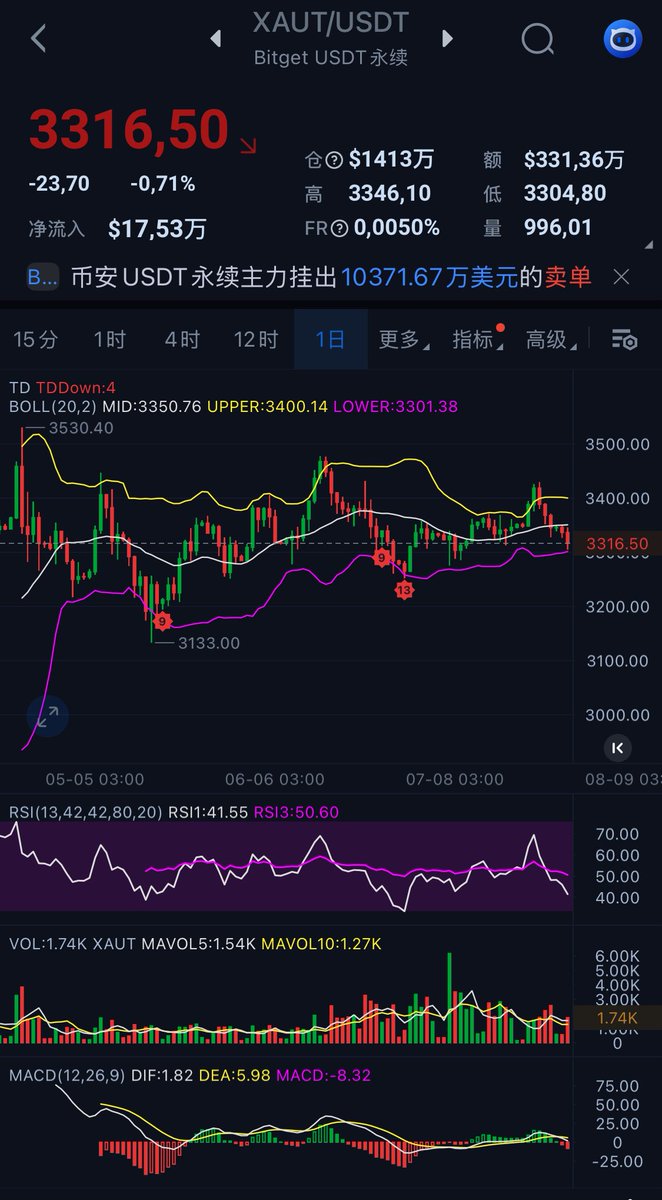Viewport: 662px width, 1200px height.
Task: Tap the 06-06 03:00 date label
Action: pyautogui.click(x=274, y=779)
